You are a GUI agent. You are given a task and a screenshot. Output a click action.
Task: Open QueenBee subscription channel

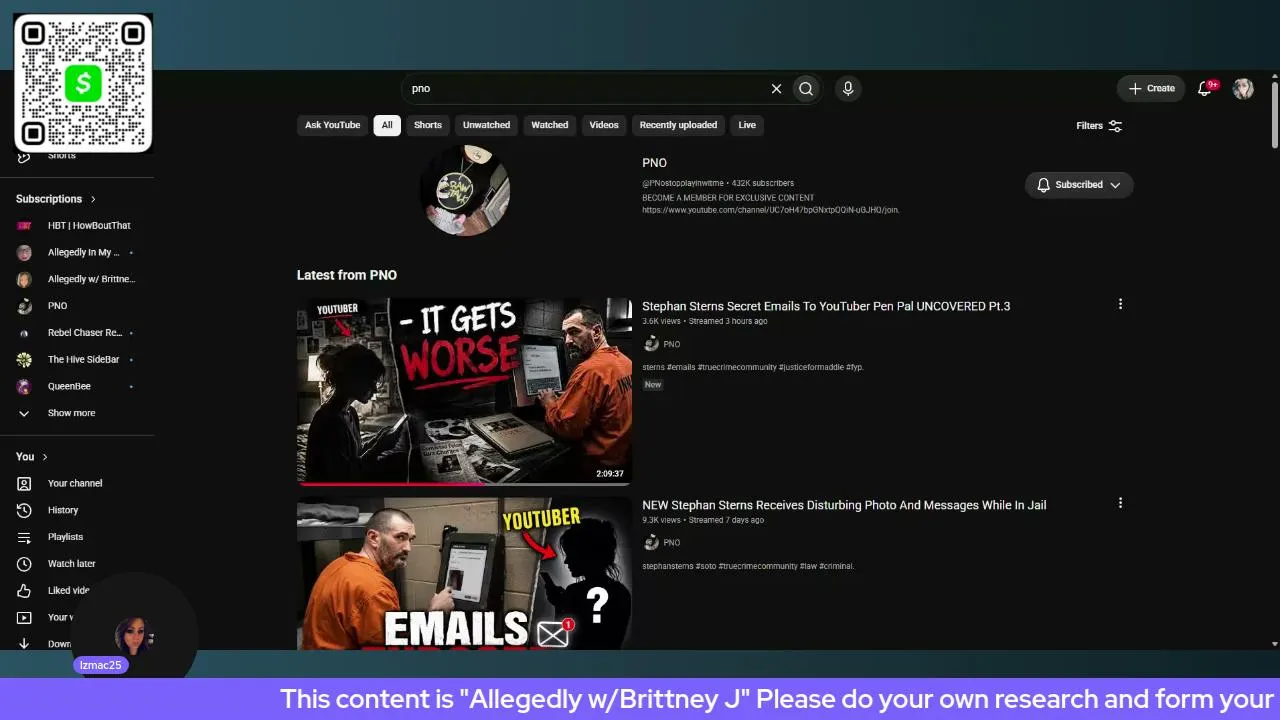click(x=77, y=386)
